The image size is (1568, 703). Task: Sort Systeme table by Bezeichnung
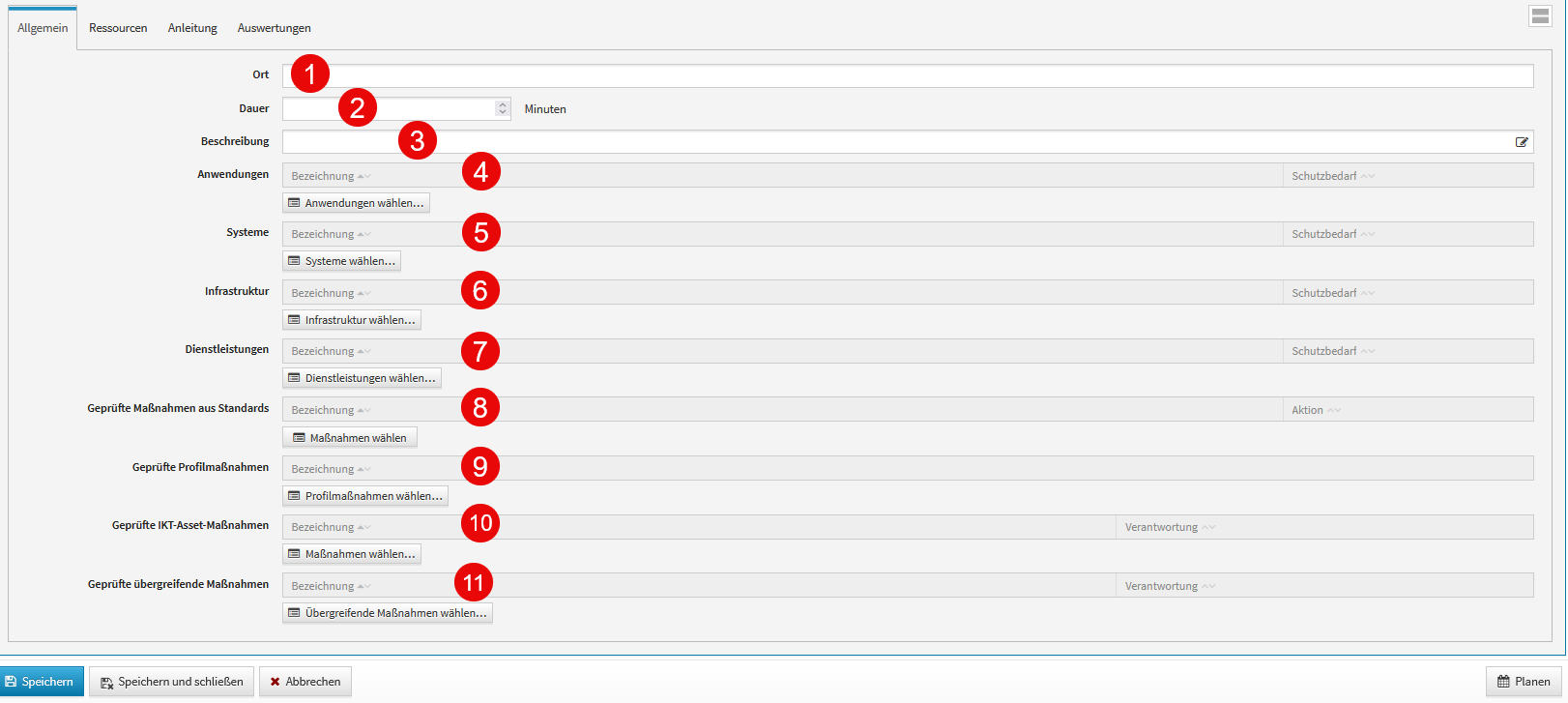tap(331, 234)
